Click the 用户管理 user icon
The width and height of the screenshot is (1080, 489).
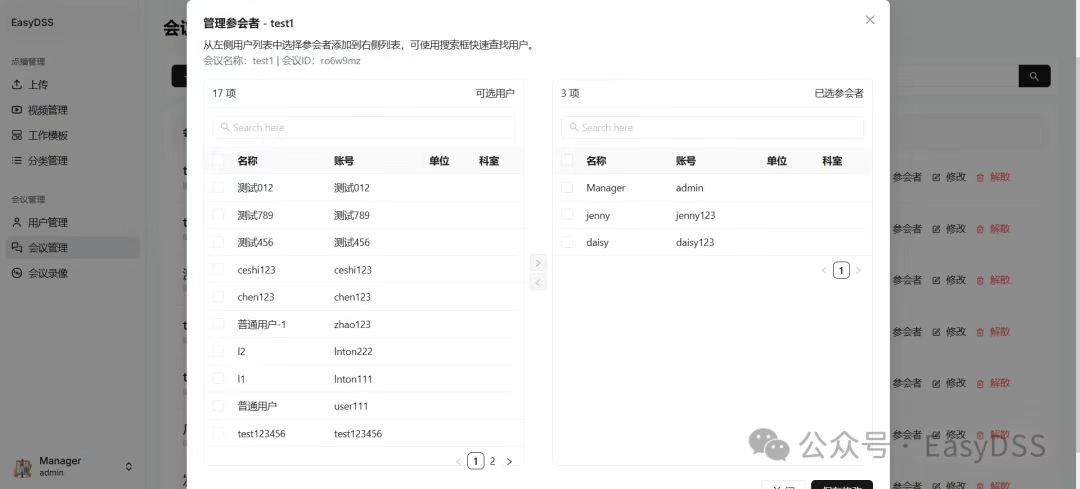17,222
